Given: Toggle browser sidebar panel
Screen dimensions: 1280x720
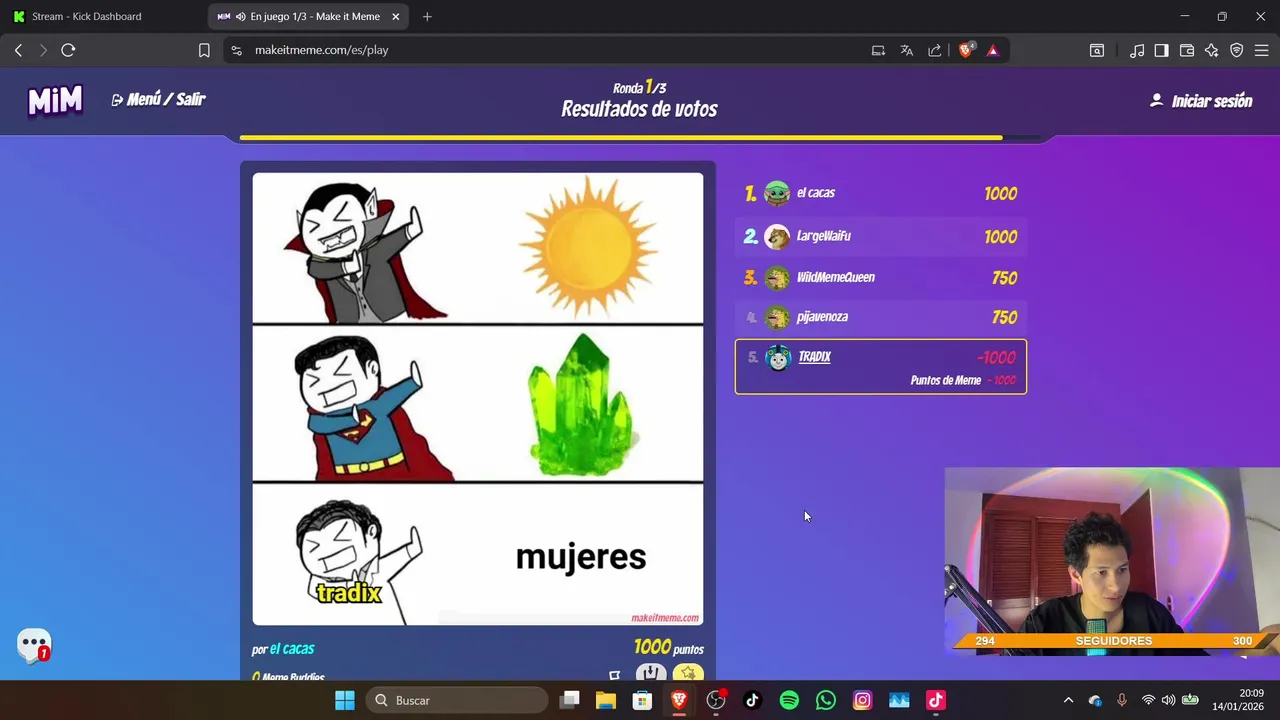Looking at the screenshot, I should click(1161, 50).
